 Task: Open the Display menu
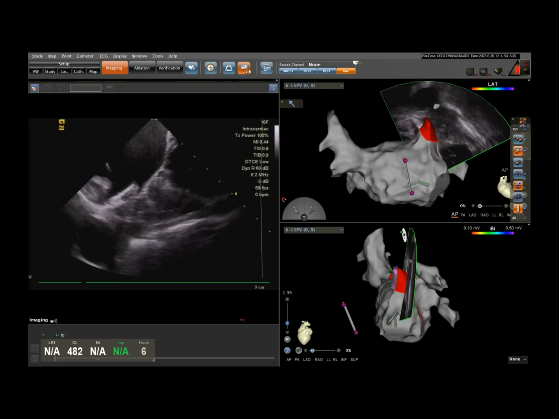[120, 56]
